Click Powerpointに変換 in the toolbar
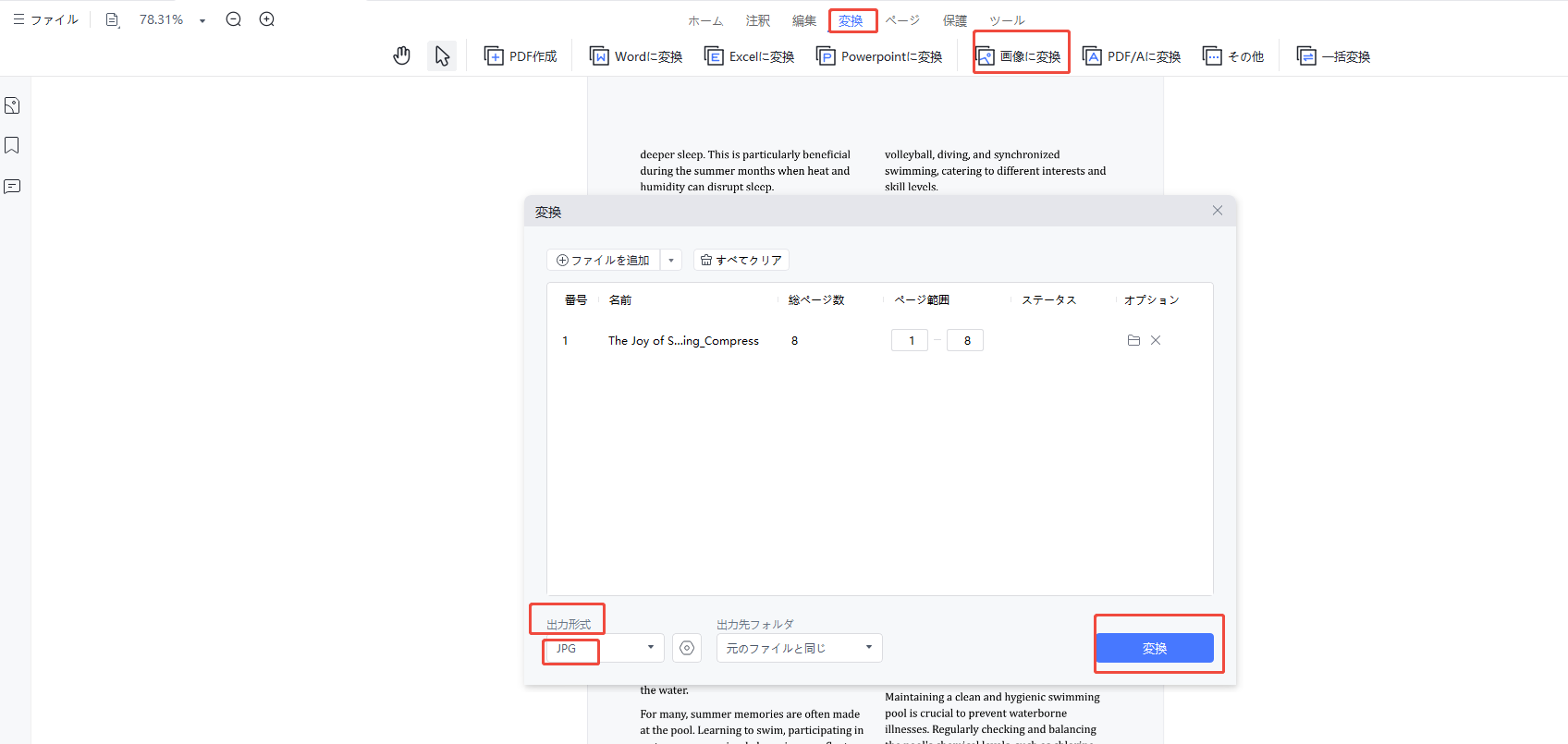The image size is (1568, 744). pyautogui.click(x=879, y=56)
